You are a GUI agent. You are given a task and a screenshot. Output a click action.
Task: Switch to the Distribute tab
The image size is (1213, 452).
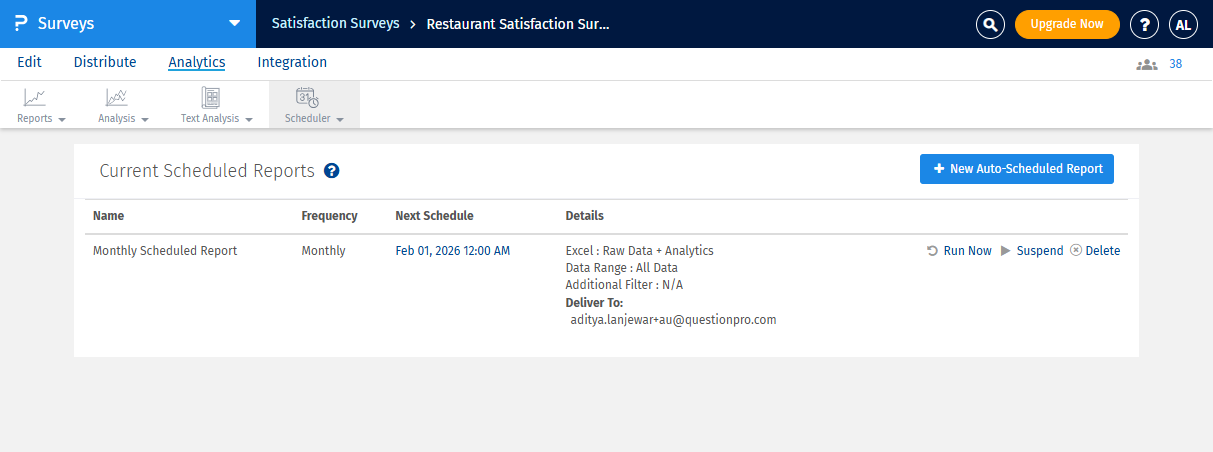click(x=105, y=62)
